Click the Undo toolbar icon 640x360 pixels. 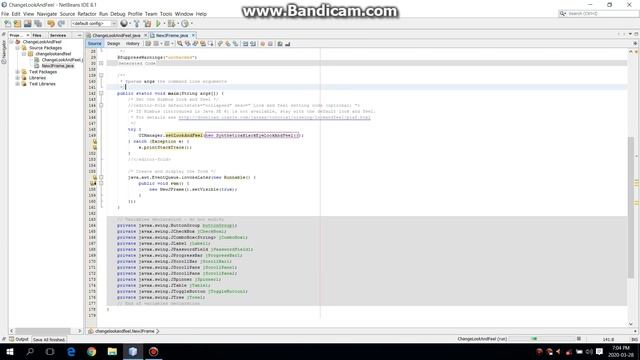(51, 24)
